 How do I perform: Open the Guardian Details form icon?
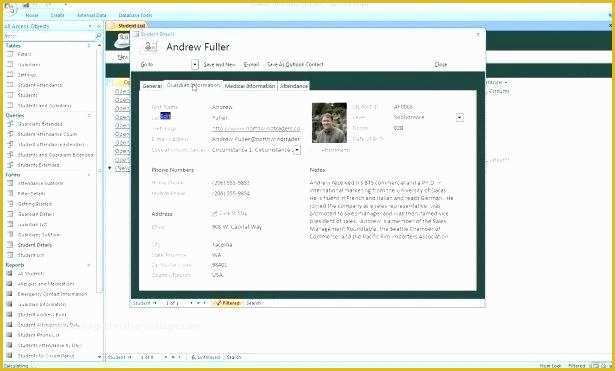[x=11, y=214]
